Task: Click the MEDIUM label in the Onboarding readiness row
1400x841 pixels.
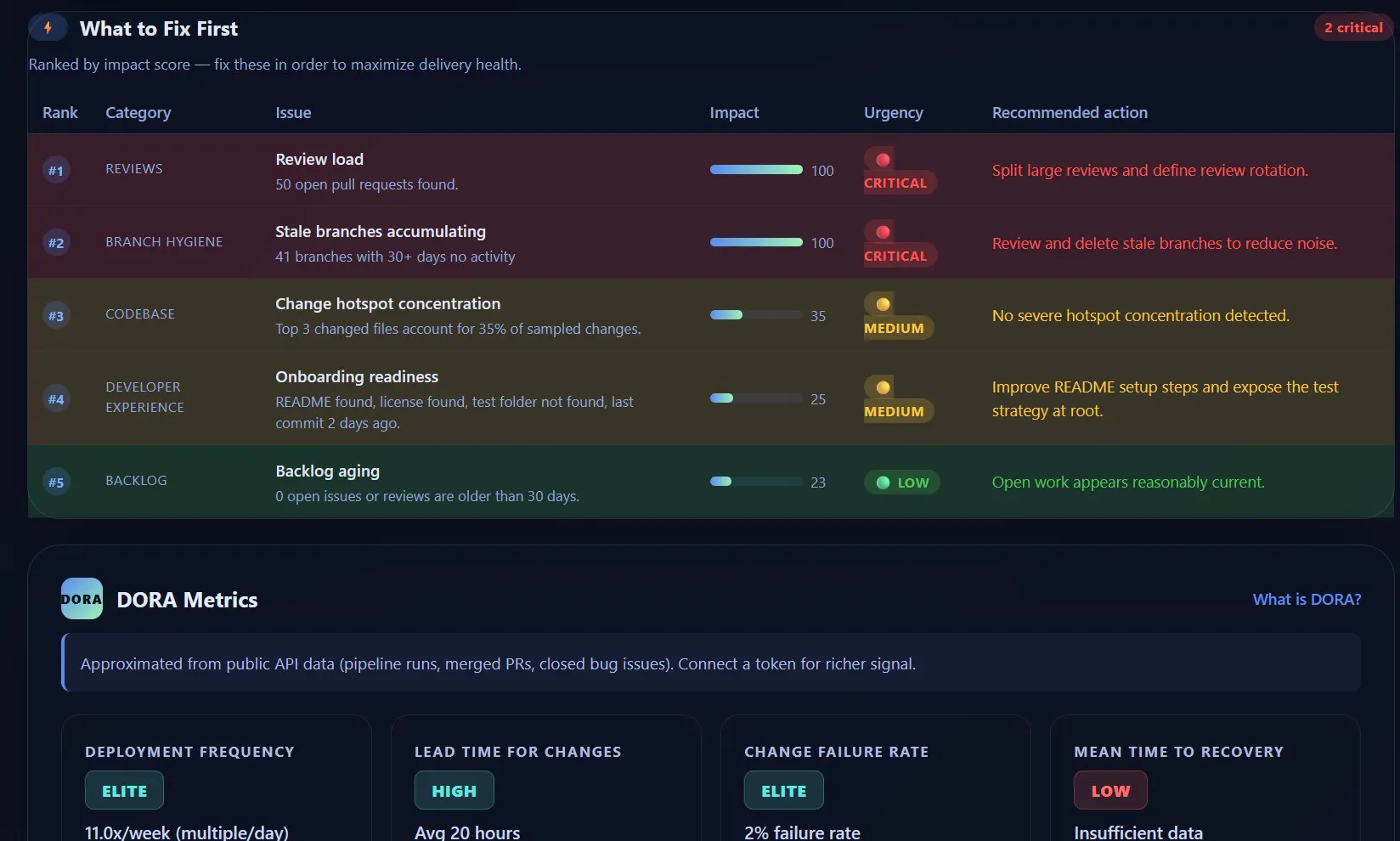Action: (894, 411)
